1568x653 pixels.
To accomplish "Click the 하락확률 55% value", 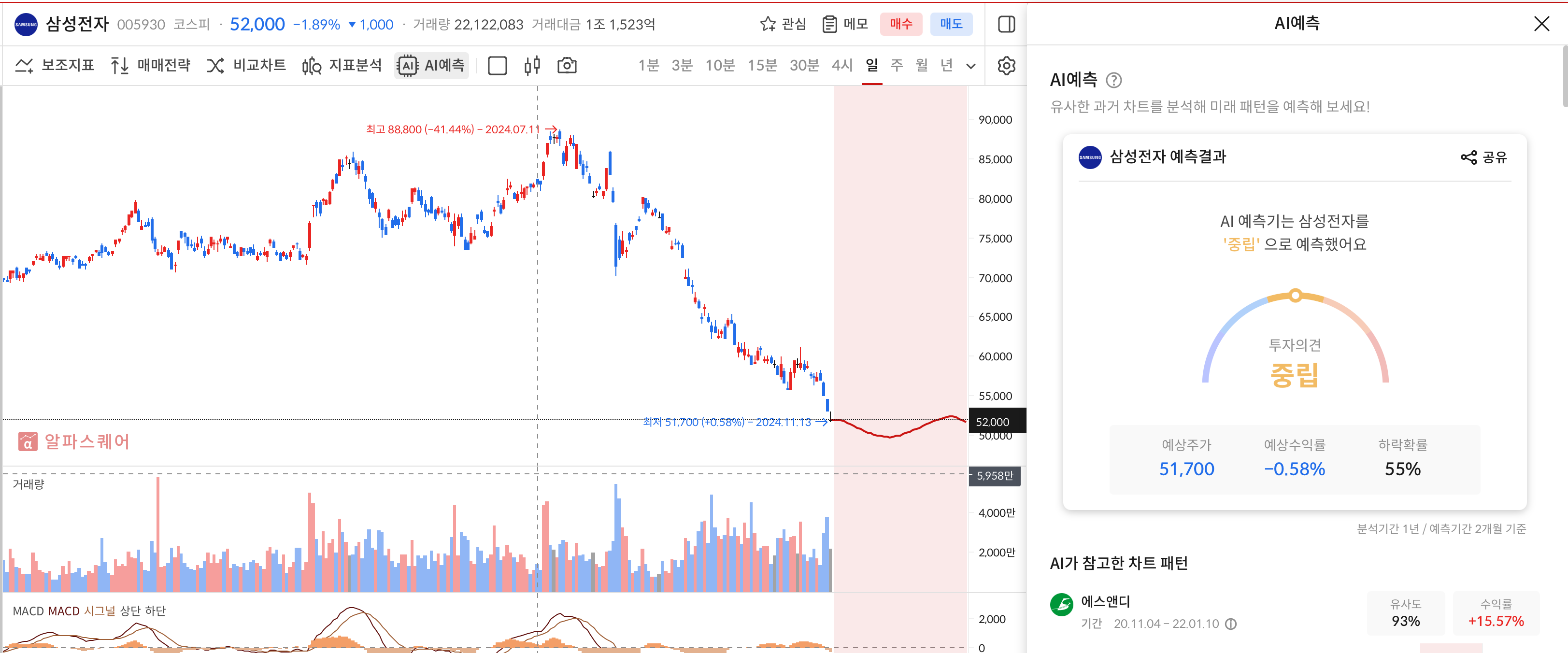I will 1402,468.
